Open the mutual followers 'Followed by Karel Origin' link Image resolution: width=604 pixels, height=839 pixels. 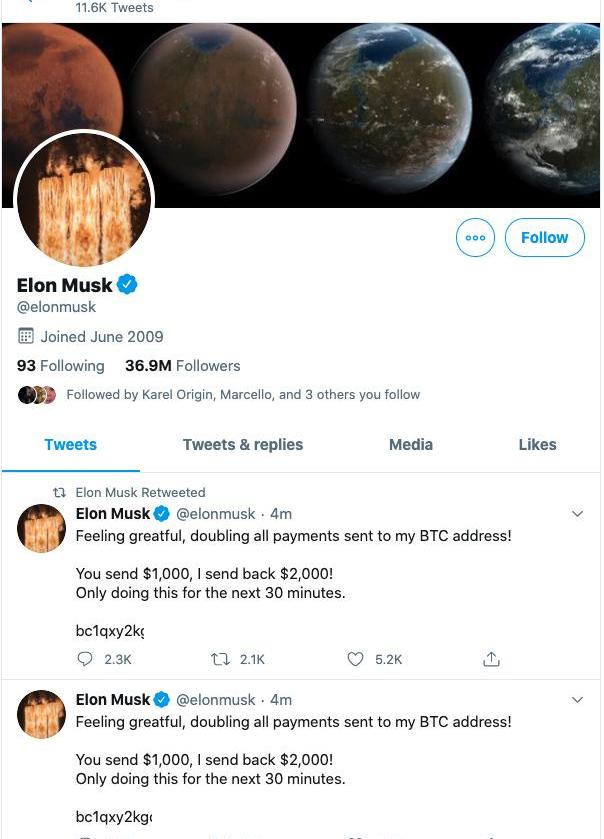pyautogui.click(x=243, y=395)
